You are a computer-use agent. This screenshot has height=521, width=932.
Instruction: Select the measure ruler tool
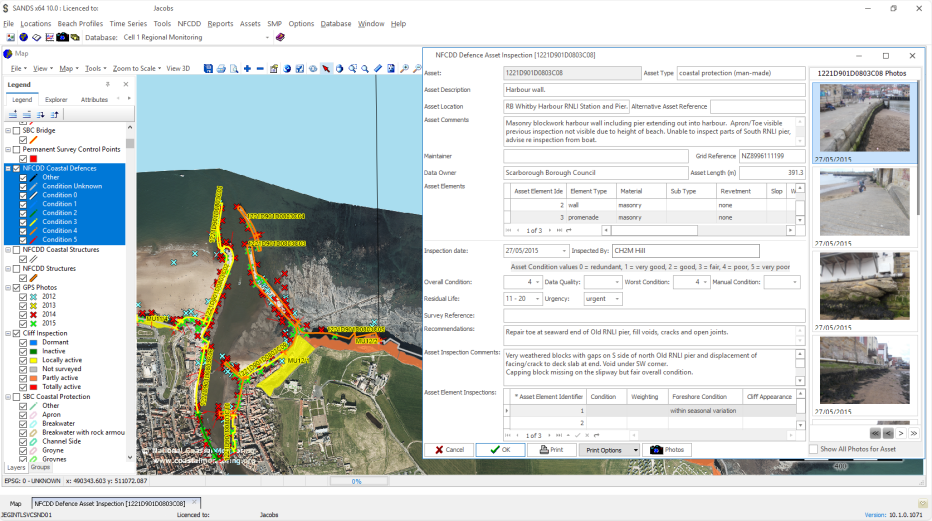coord(378,69)
